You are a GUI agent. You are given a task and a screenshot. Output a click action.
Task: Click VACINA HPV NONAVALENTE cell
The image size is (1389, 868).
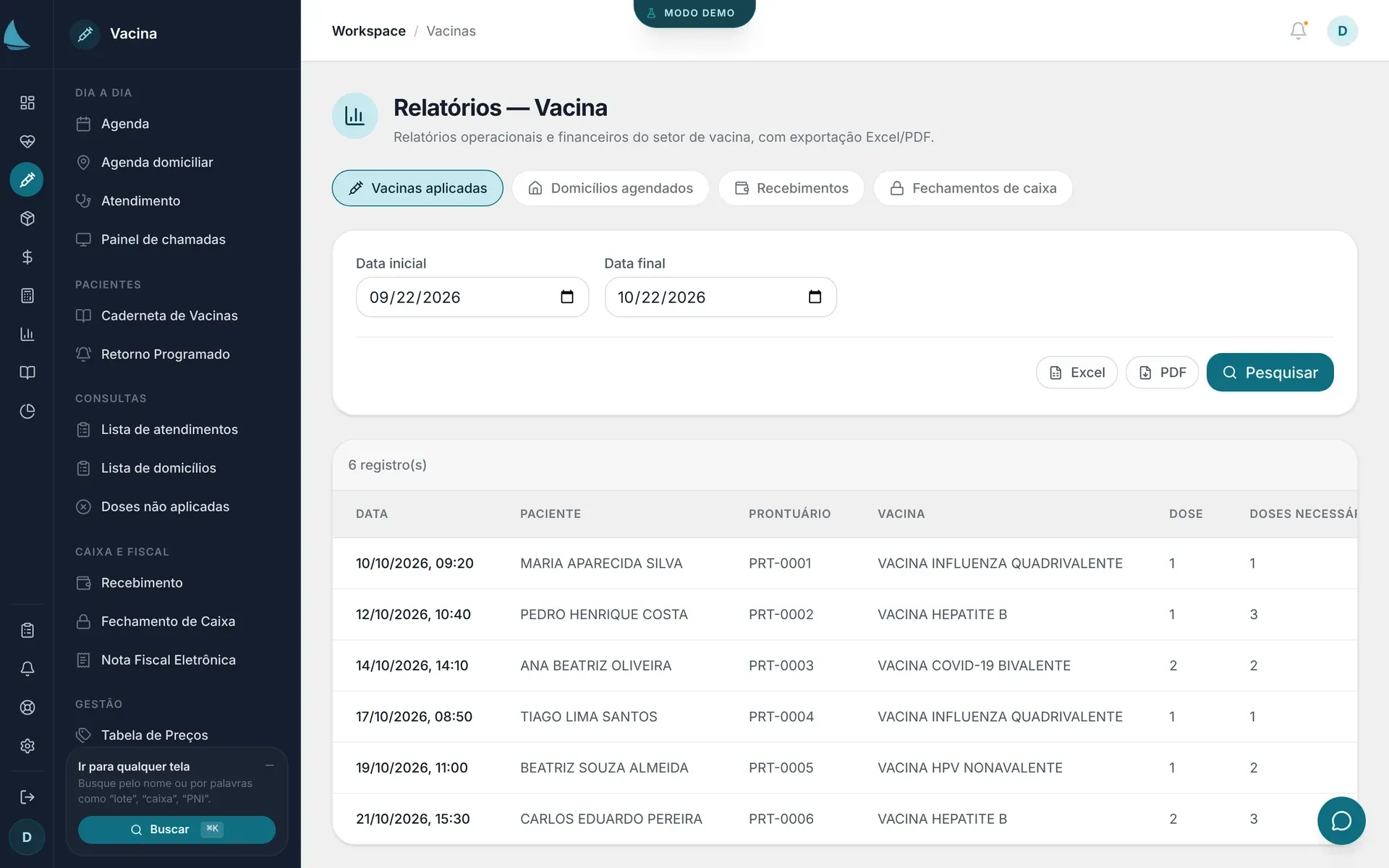tap(970, 767)
